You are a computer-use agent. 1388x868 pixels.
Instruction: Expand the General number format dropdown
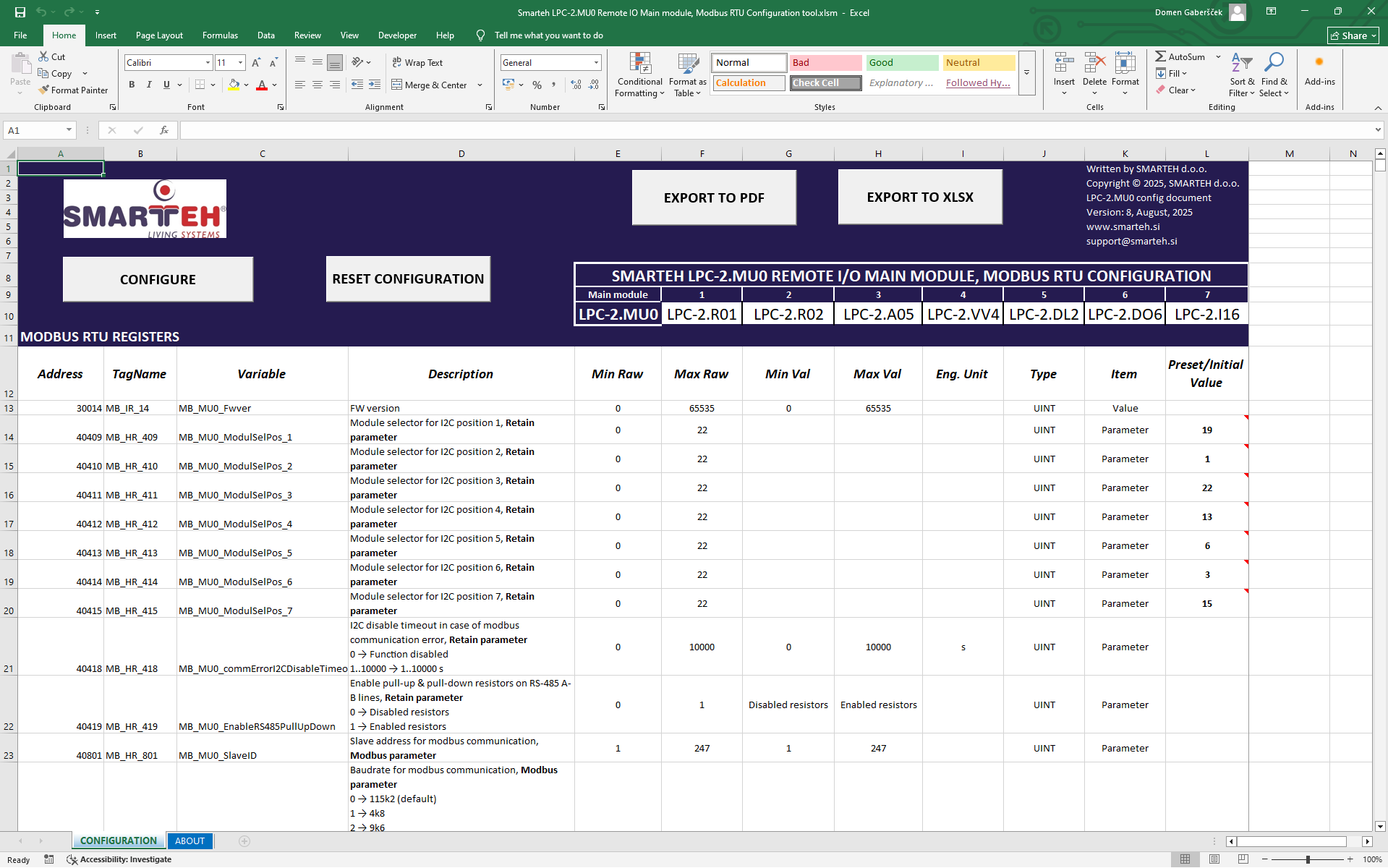pyautogui.click(x=596, y=63)
